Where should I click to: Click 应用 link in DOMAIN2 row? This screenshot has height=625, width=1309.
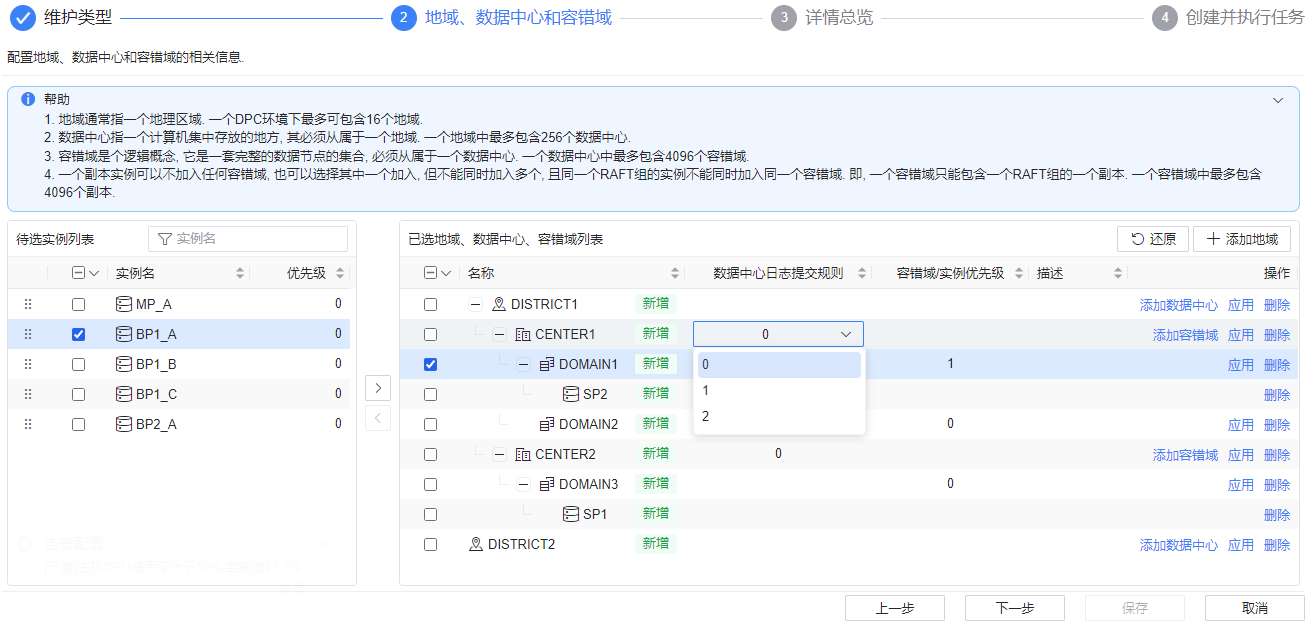[x=1241, y=425]
